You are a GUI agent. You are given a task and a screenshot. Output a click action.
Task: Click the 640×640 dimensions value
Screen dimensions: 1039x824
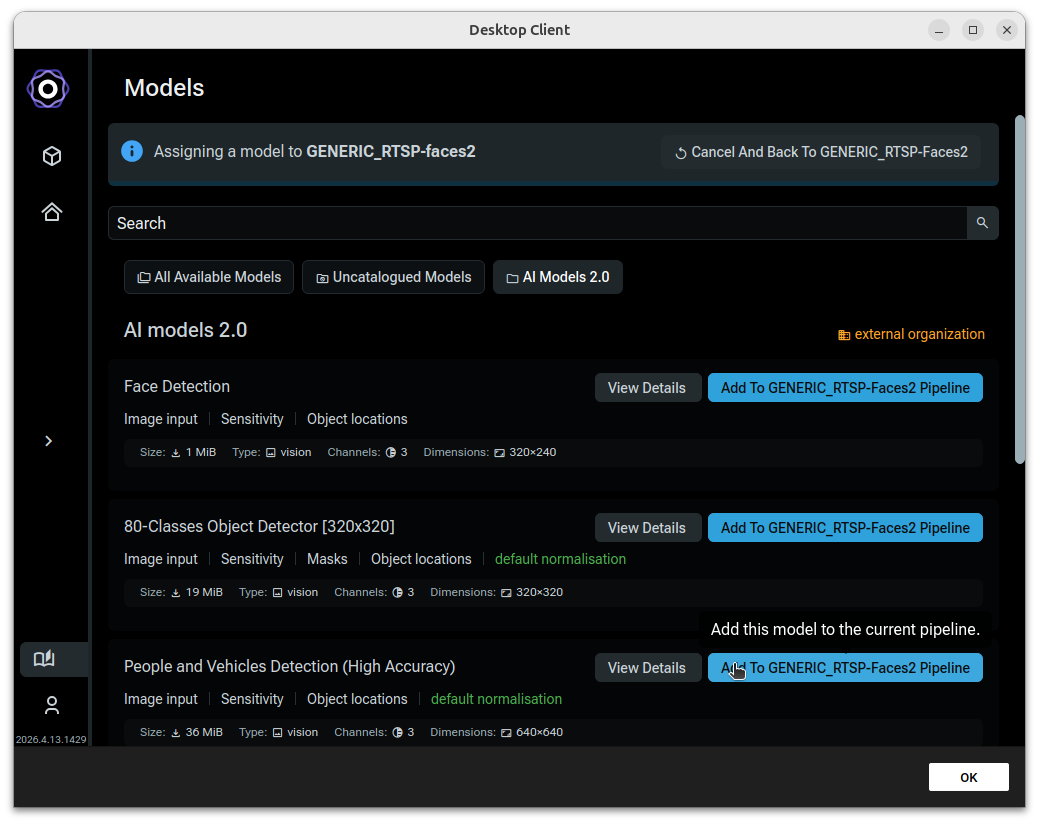coord(539,732)
